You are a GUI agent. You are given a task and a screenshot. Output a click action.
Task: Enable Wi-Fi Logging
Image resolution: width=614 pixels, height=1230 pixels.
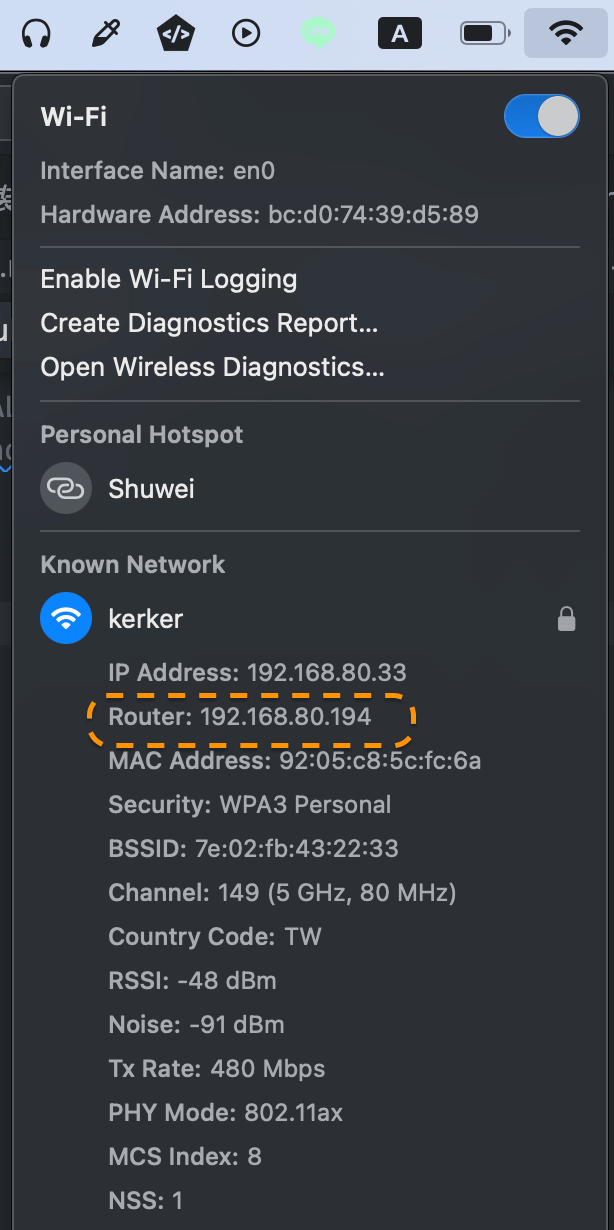tap(168, 279)
